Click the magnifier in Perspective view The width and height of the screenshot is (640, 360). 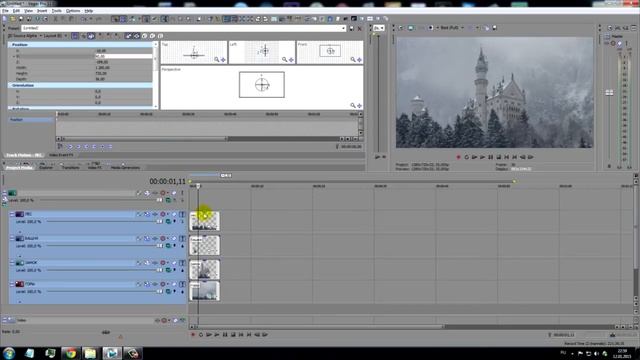[353, 105]
